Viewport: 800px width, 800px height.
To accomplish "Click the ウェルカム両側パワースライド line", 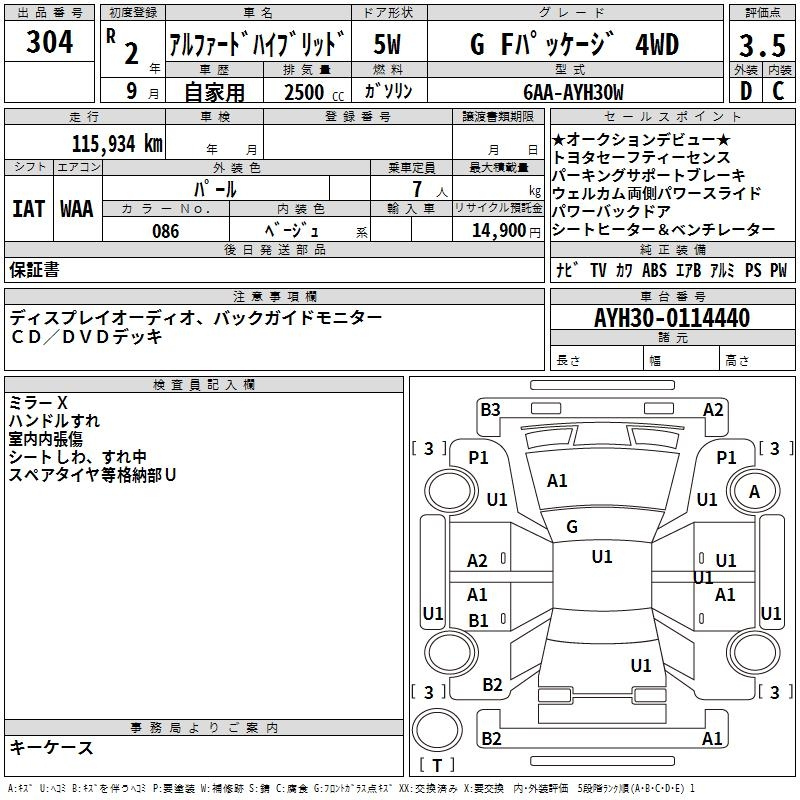I will pyautogui.click(x=656, y=193).
